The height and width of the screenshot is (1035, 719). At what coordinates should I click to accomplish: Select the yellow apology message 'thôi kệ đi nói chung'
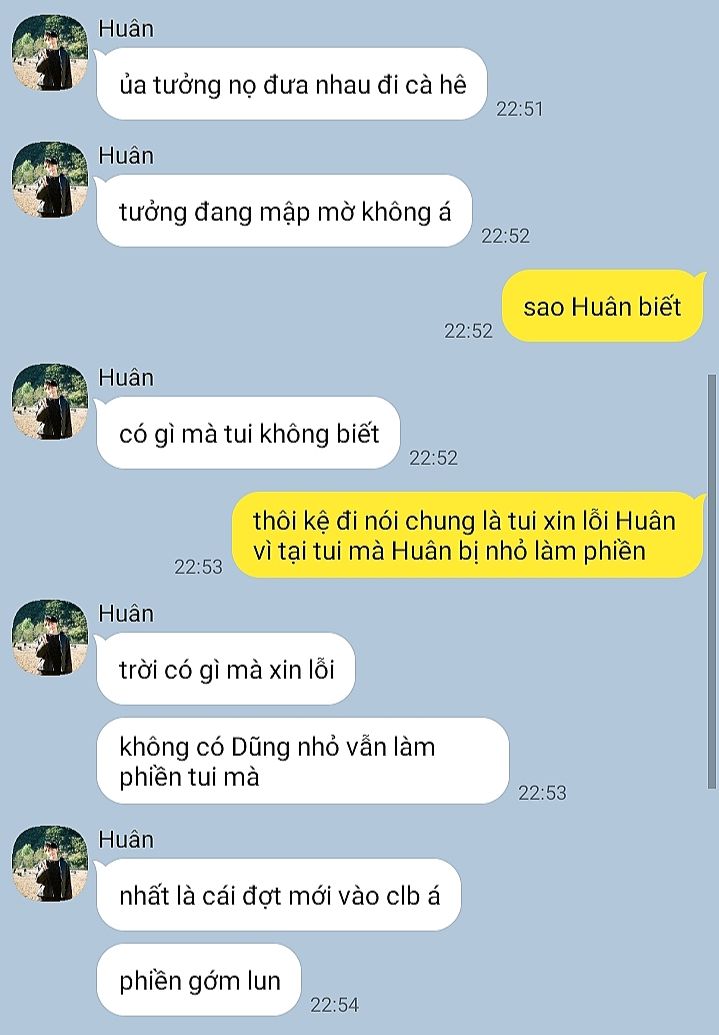(467, 535)
